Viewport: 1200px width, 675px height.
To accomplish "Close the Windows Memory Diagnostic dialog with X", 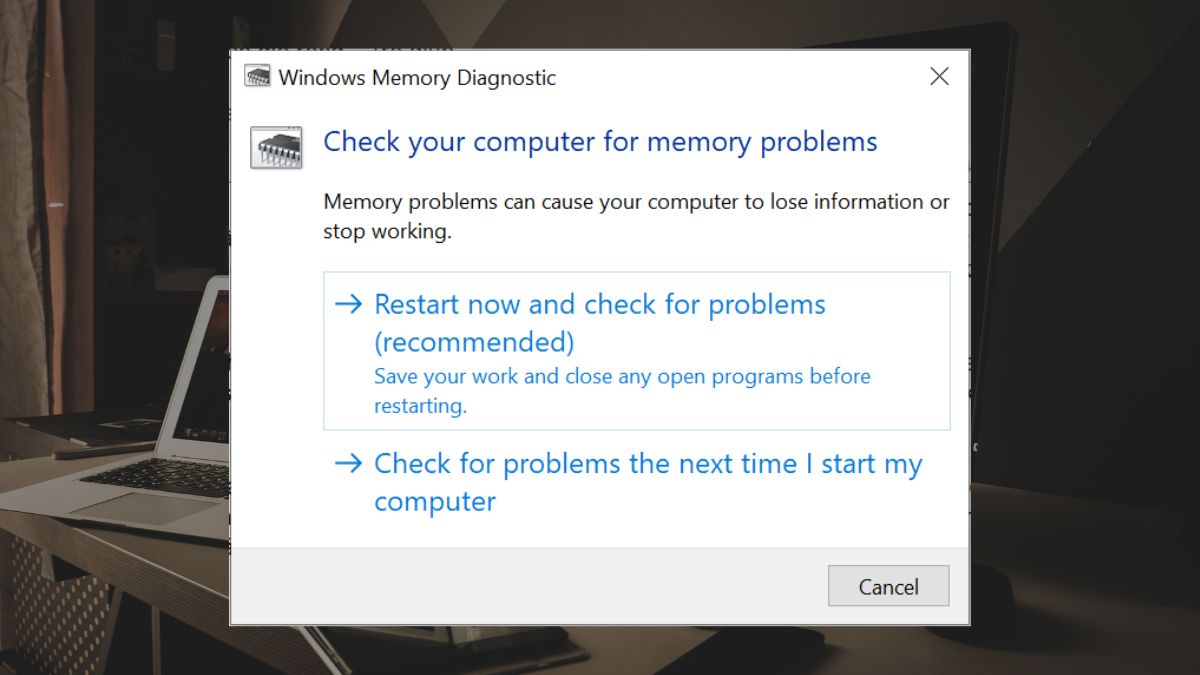I will 939,77.
